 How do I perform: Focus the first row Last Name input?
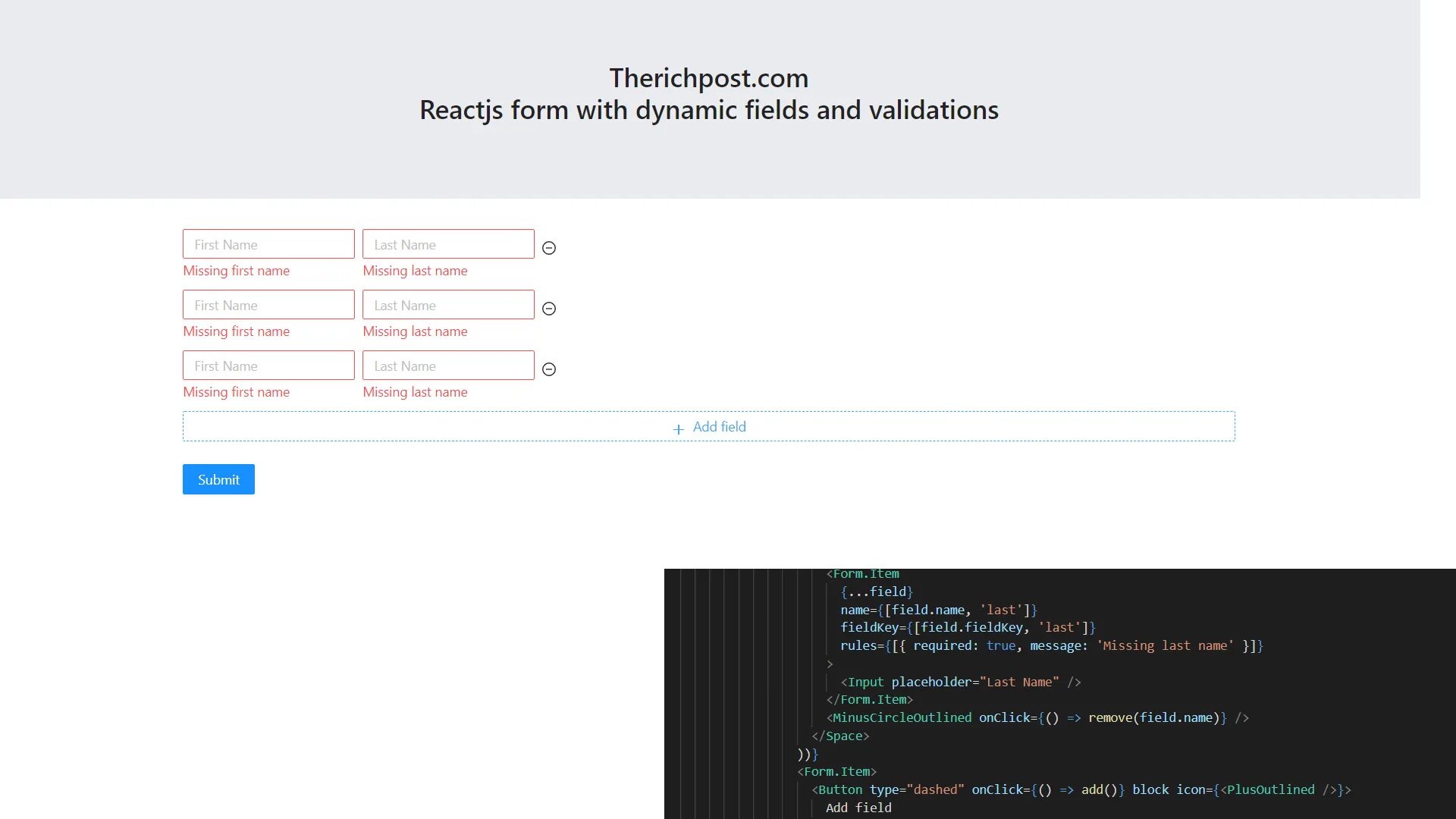448,244
